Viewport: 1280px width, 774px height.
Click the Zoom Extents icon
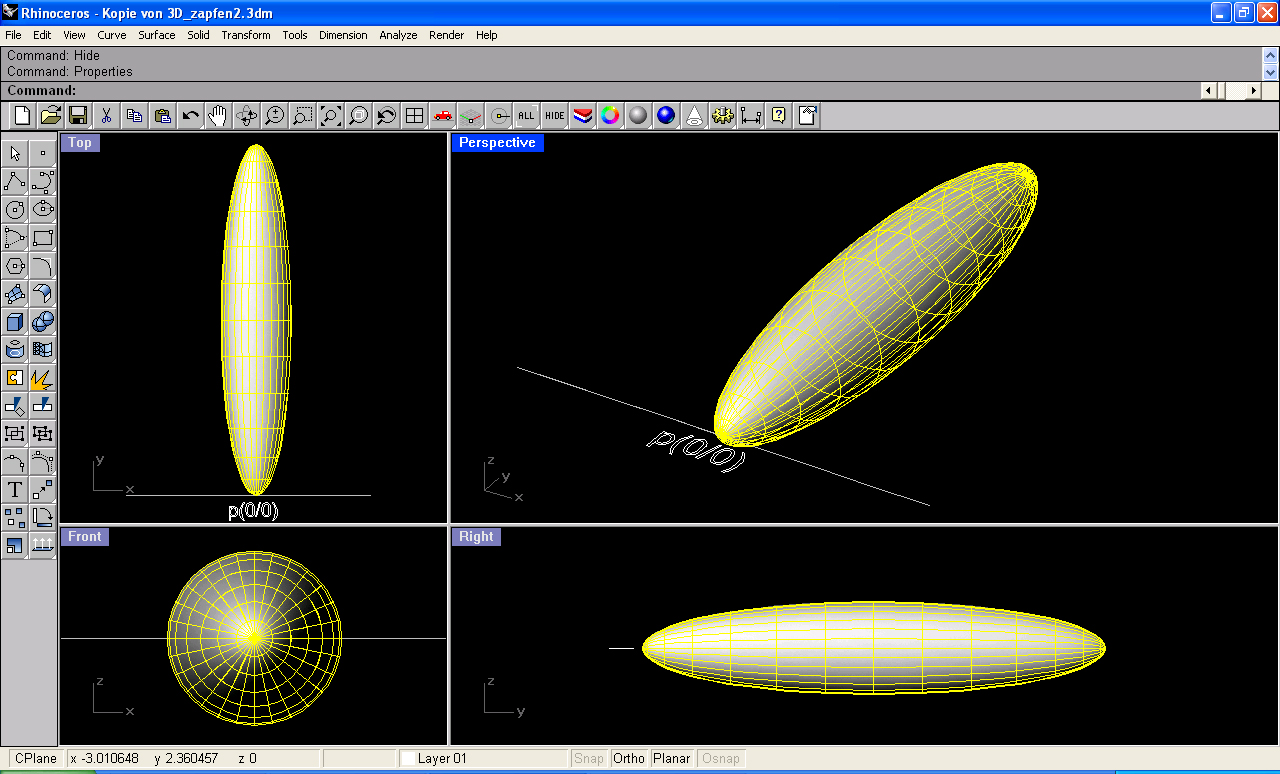[x=330, y=116]
